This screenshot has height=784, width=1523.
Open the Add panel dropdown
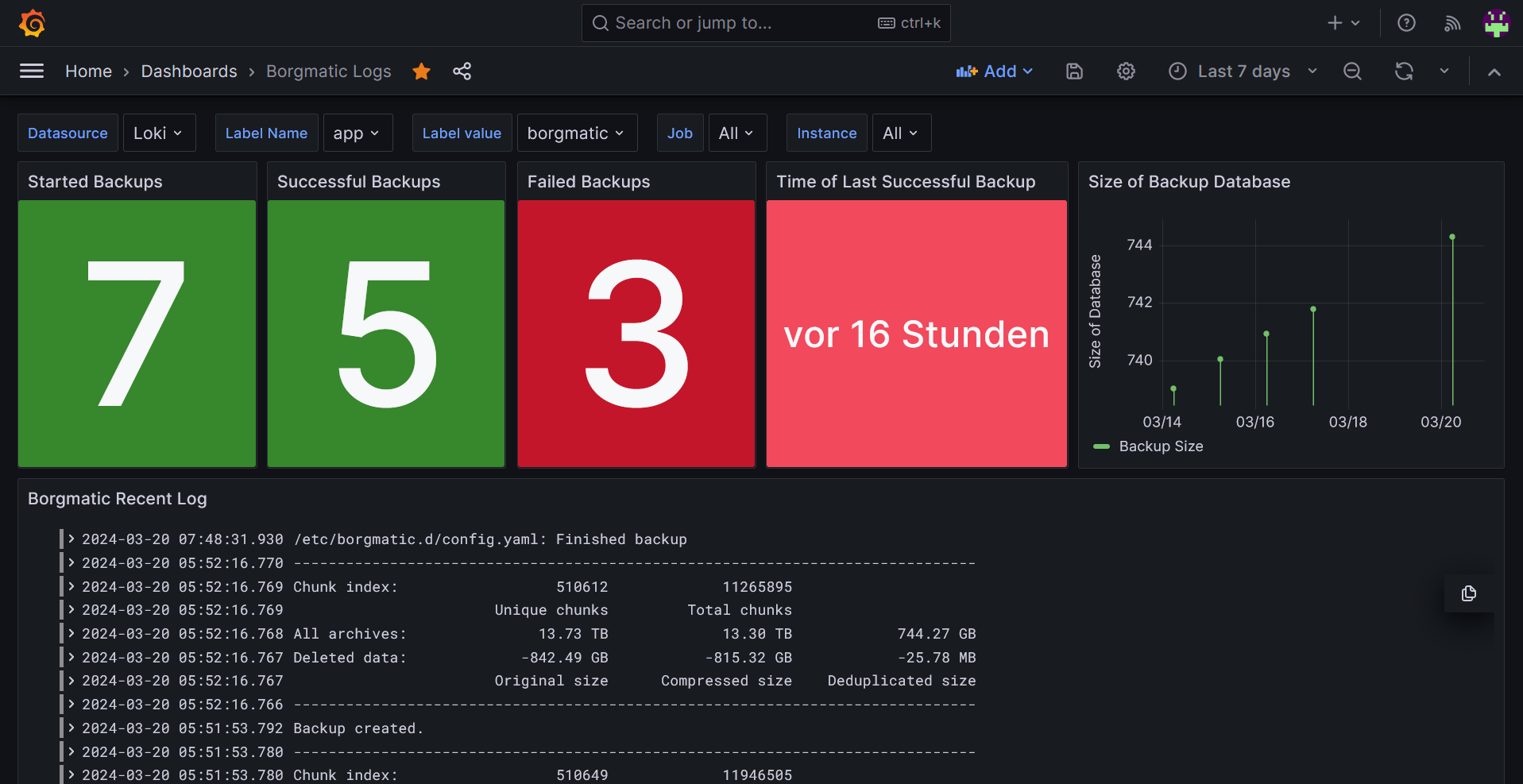(x=995, y=71)
